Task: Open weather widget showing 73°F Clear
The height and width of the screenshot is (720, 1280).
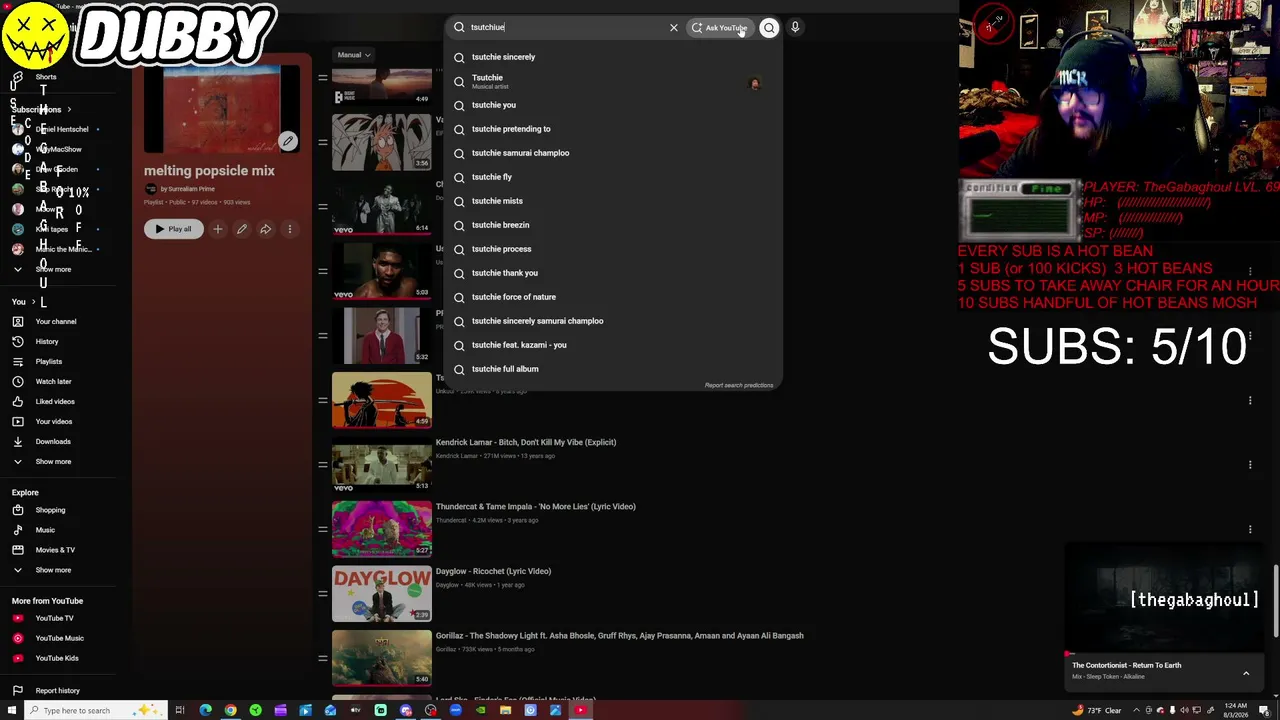Action: (1096, 710)
